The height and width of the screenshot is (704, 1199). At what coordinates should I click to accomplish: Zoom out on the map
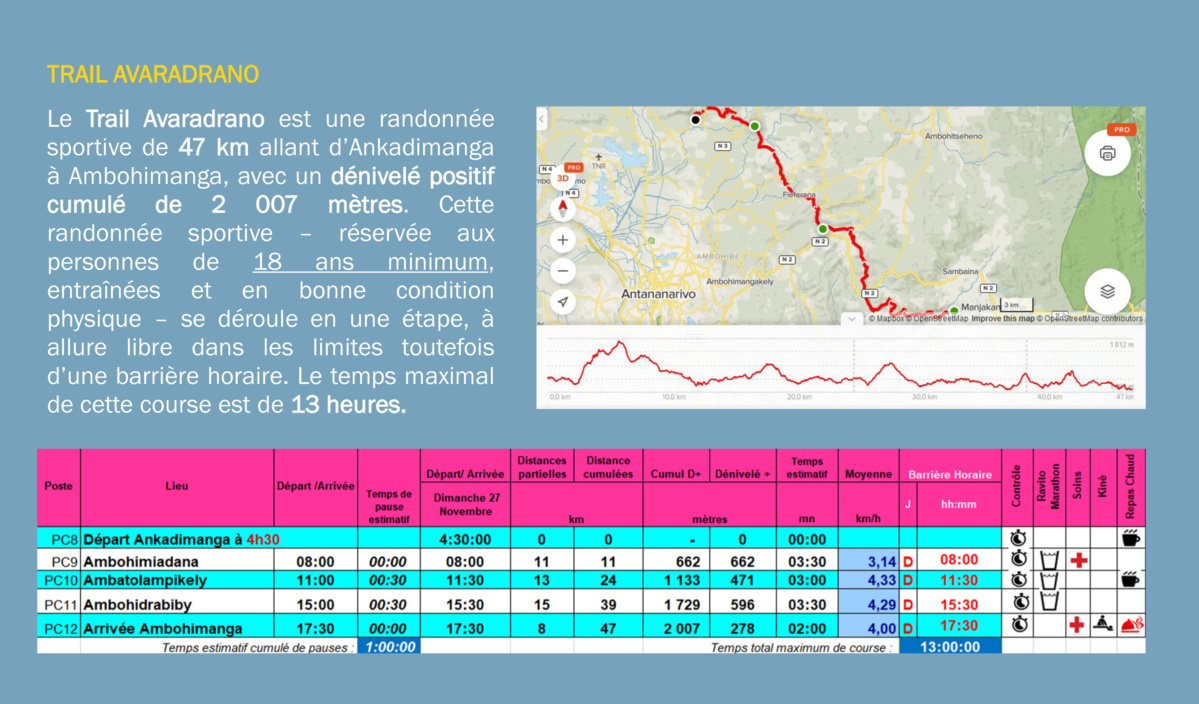(563, 271)
